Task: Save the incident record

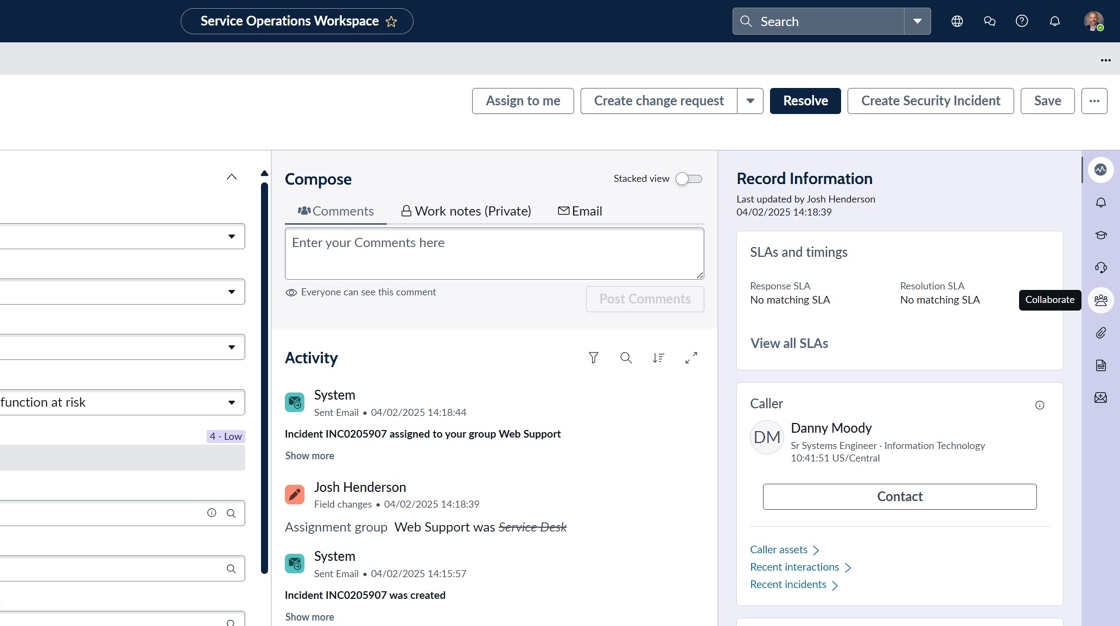Action: tap(1047, 101)
